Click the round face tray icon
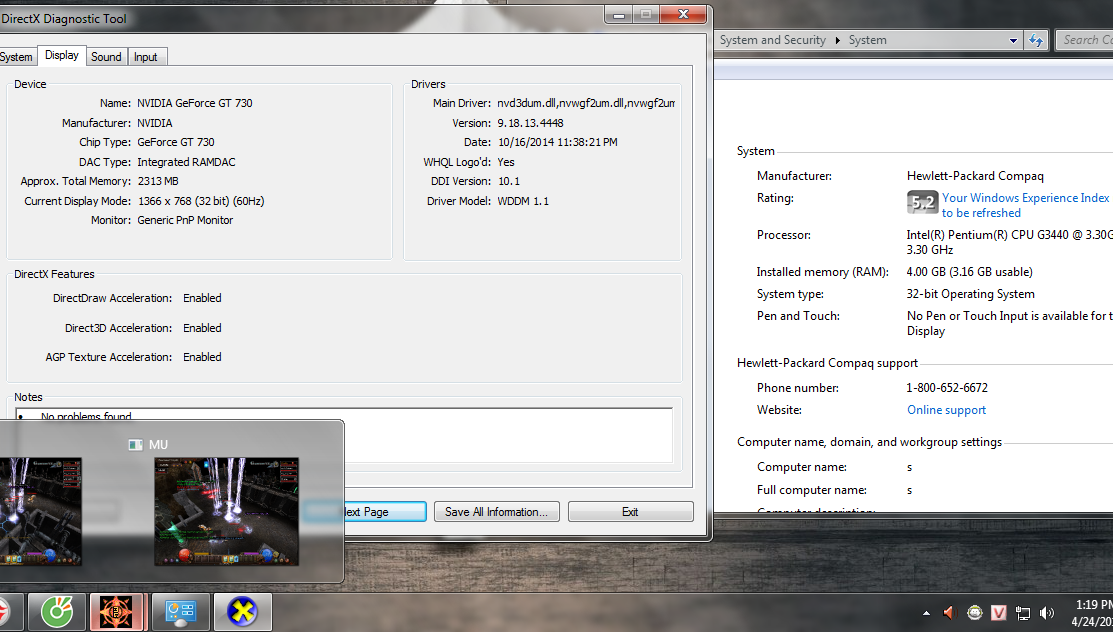The height and width of the screenshot is (632, 1113). [x=975, y=613]
